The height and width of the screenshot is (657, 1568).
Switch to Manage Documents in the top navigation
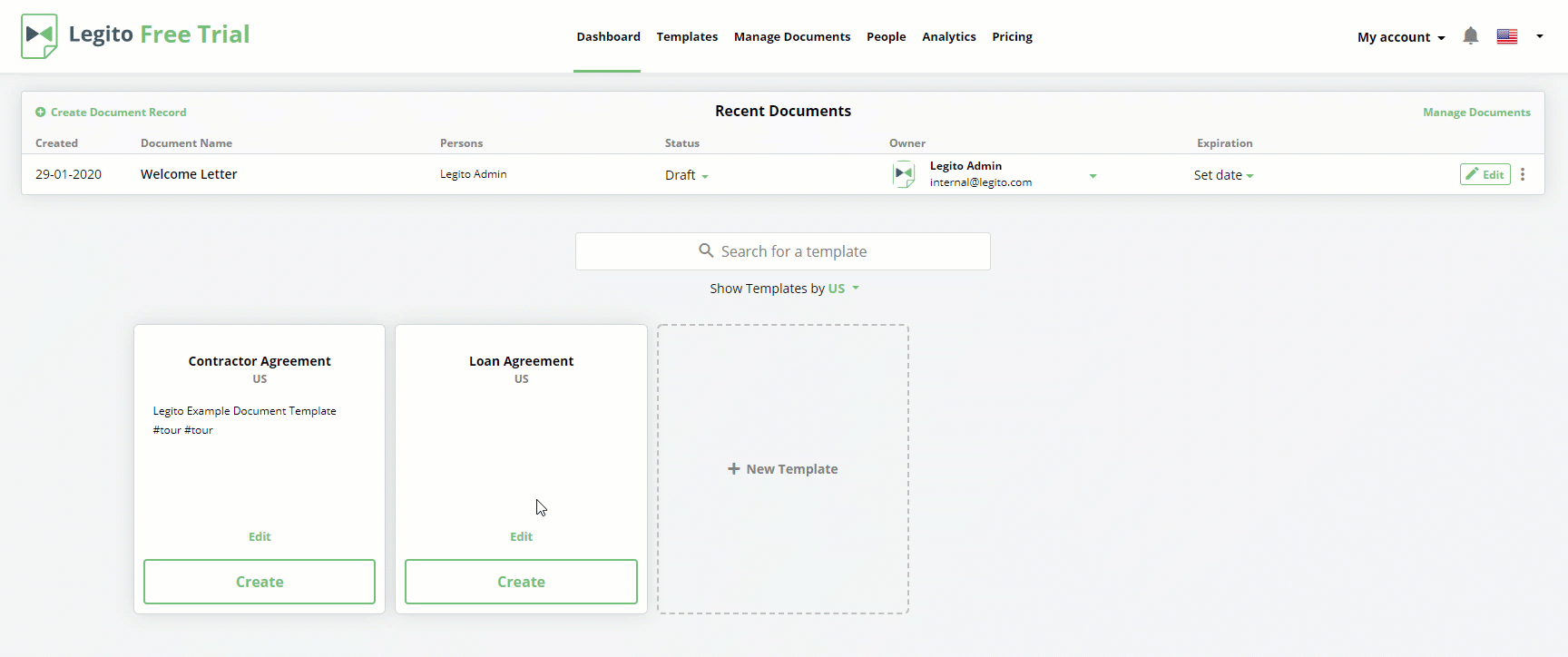(792, 37)
